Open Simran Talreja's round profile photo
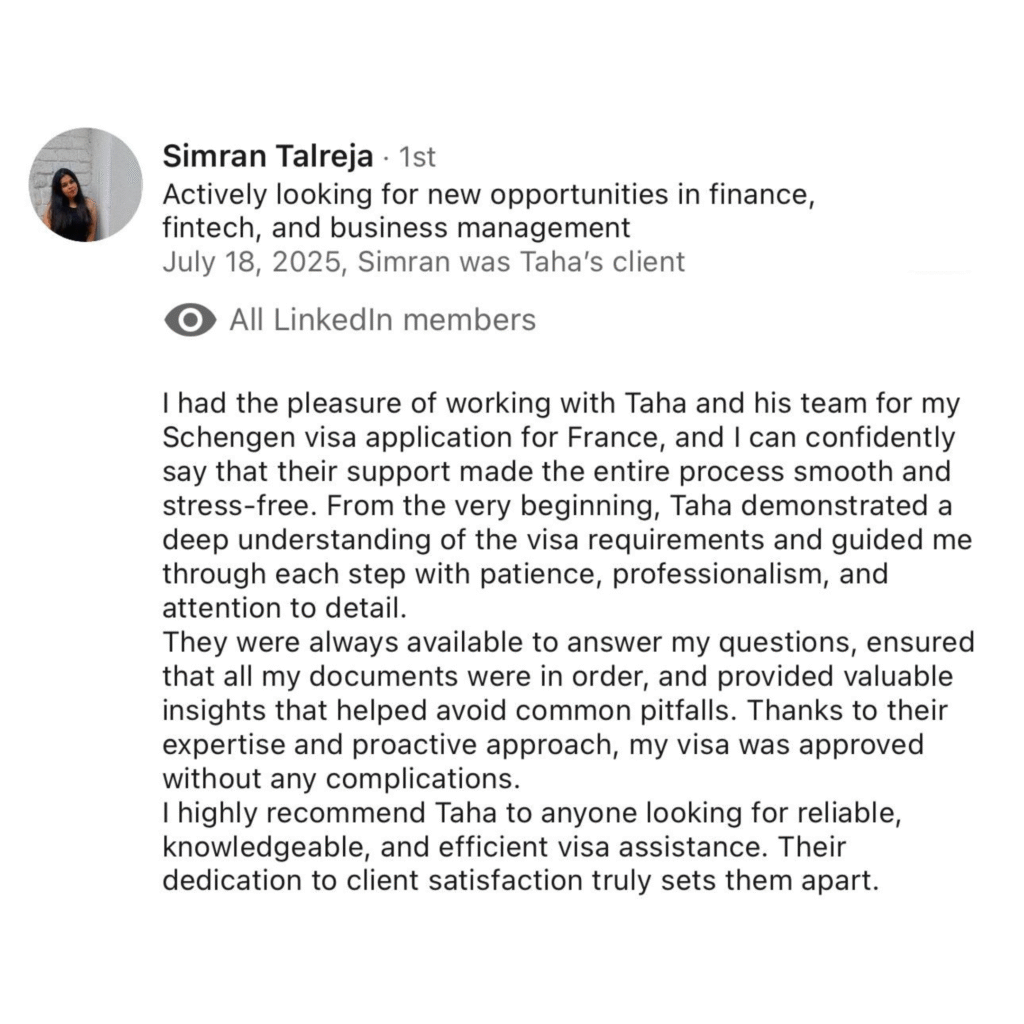1024x1024 pixels. (86, 185)
